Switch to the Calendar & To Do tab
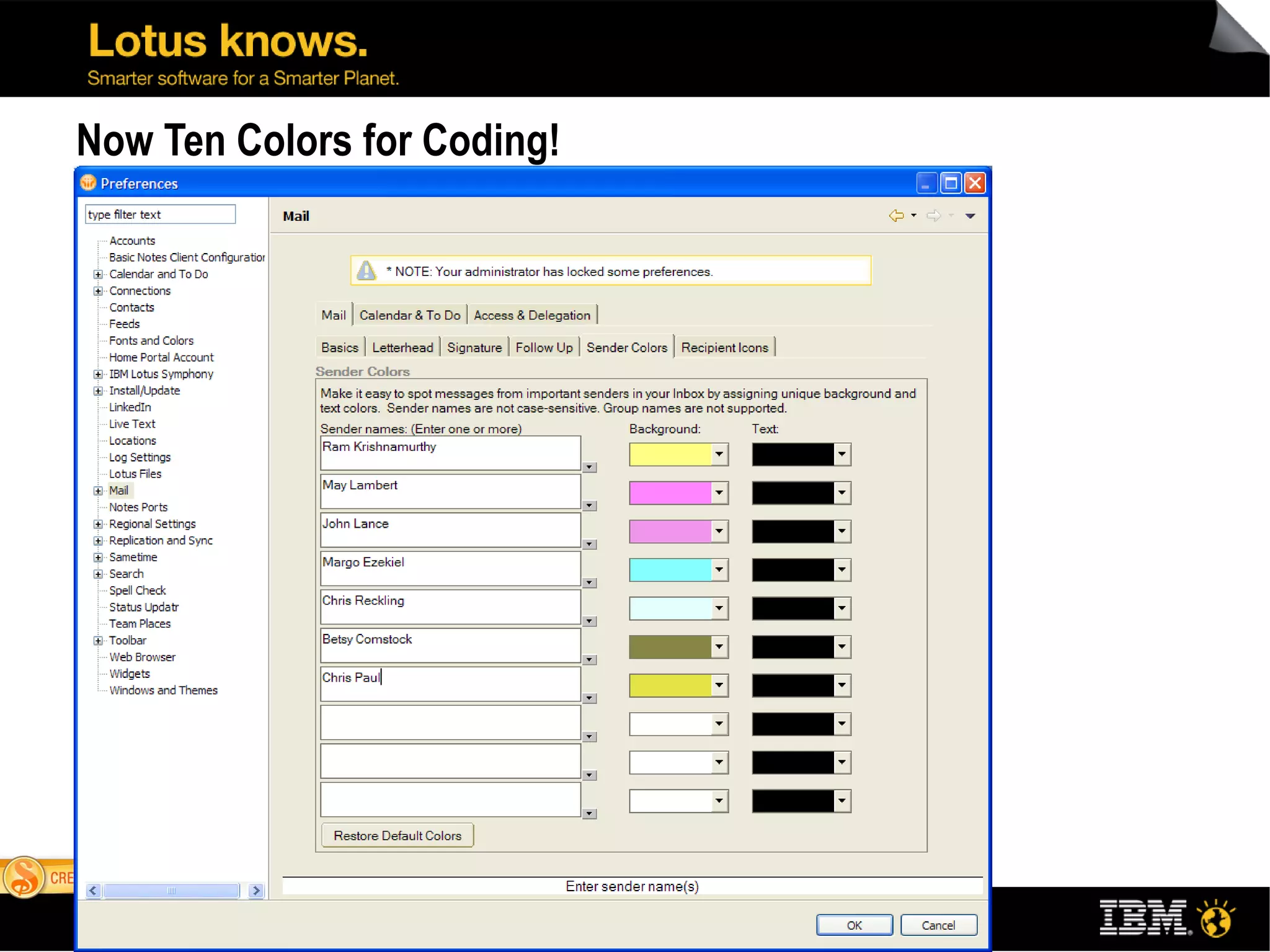The image size is (1270, 952). (410, 315)
